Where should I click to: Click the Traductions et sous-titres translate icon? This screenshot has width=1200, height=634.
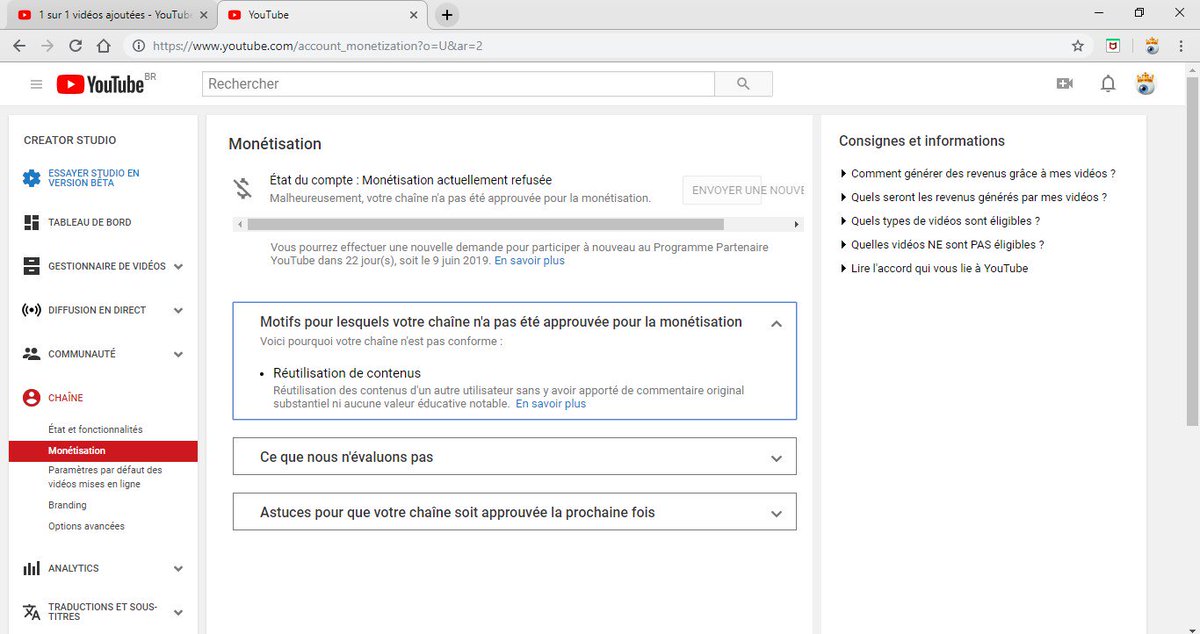click(32, 612)
